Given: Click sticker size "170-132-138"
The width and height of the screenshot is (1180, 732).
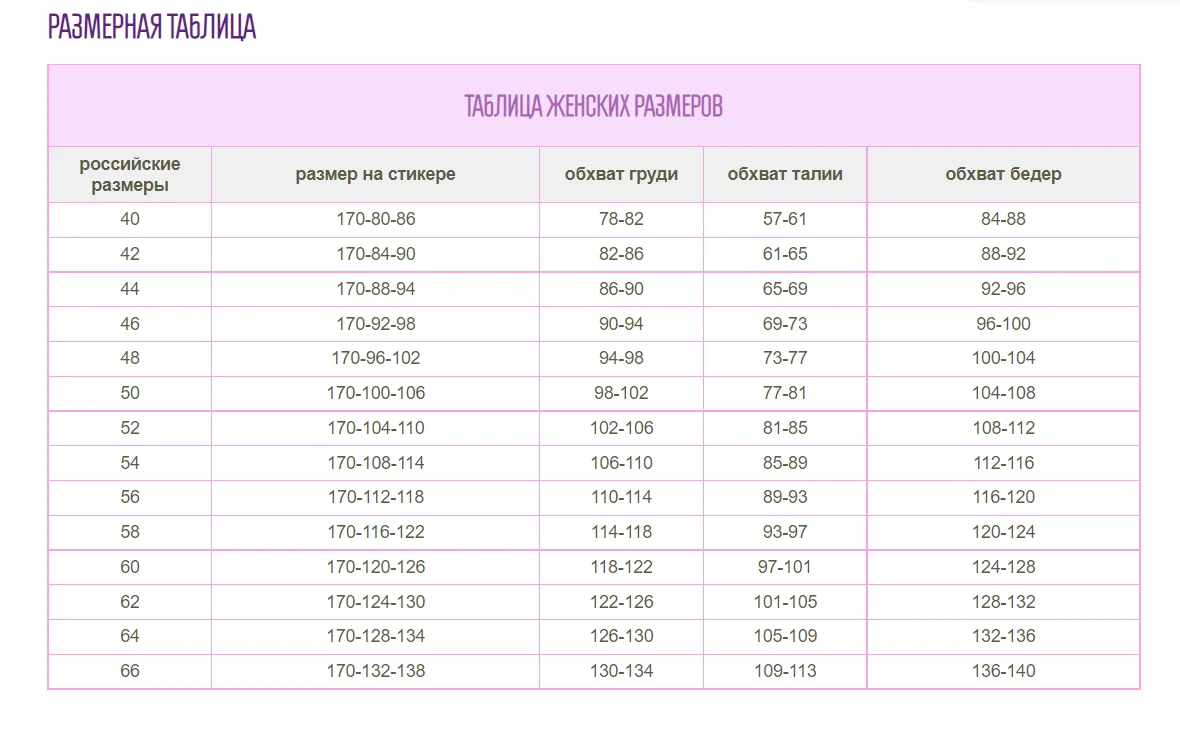Looking at the screenshot, I should coord(376,671).
